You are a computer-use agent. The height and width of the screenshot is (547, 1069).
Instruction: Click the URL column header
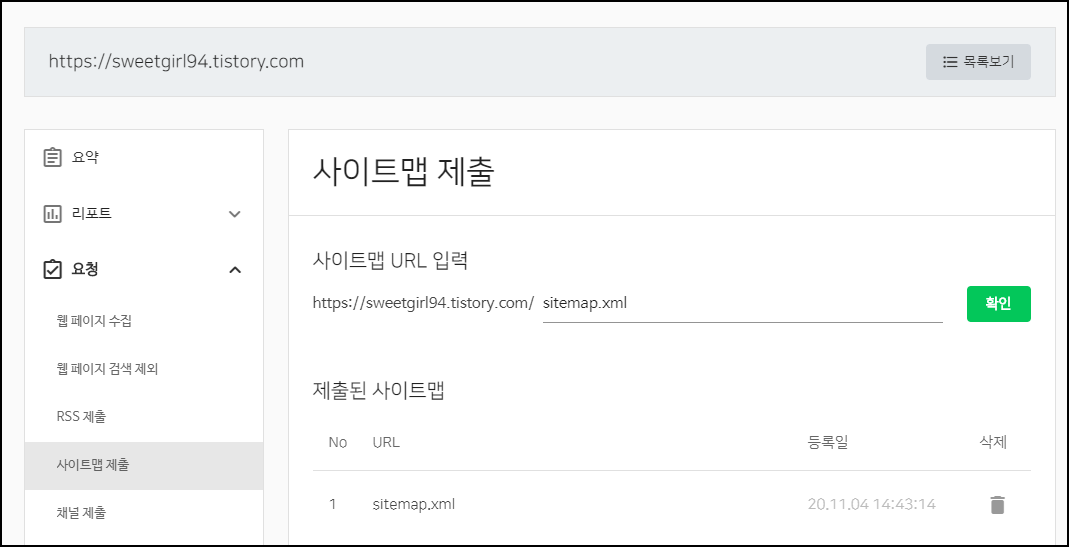[386, 442]
